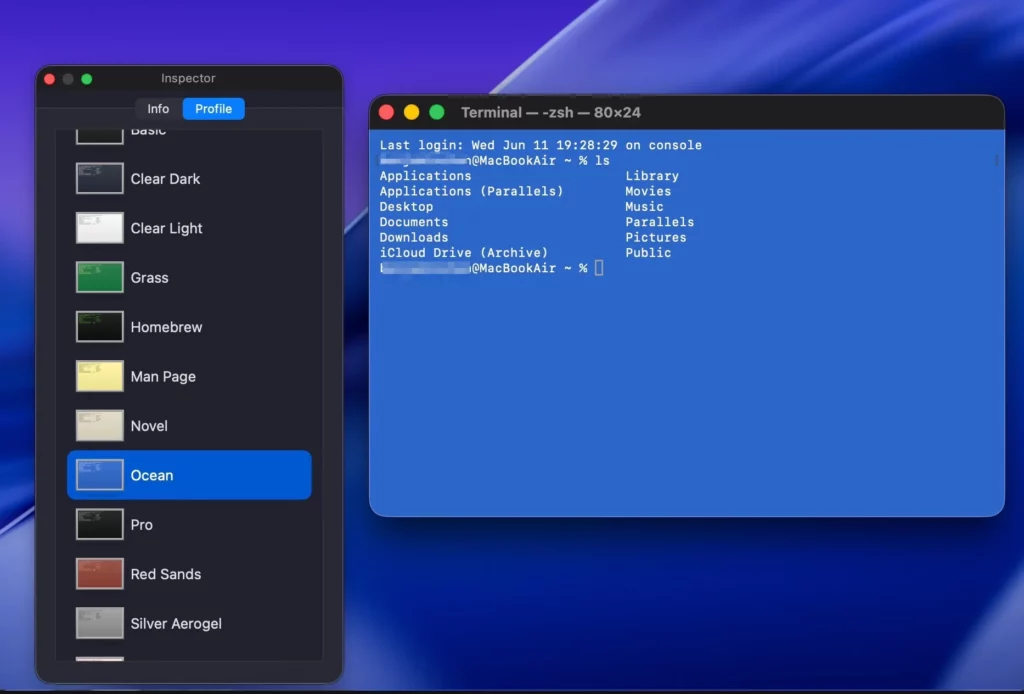Select the yellow Man Page thumbnail
1024x694 pixels.
(x=99, y=376)
